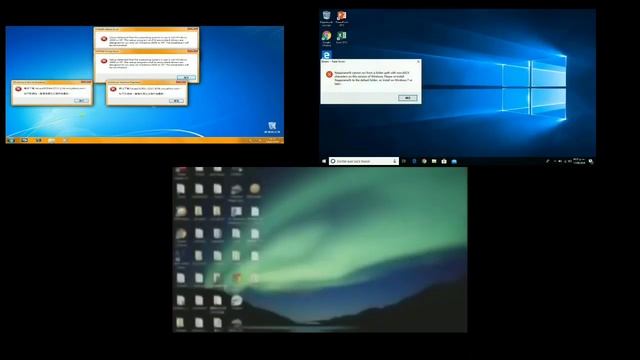Open the Store from the Windows 10 taskbar

[x=444, y=161]
